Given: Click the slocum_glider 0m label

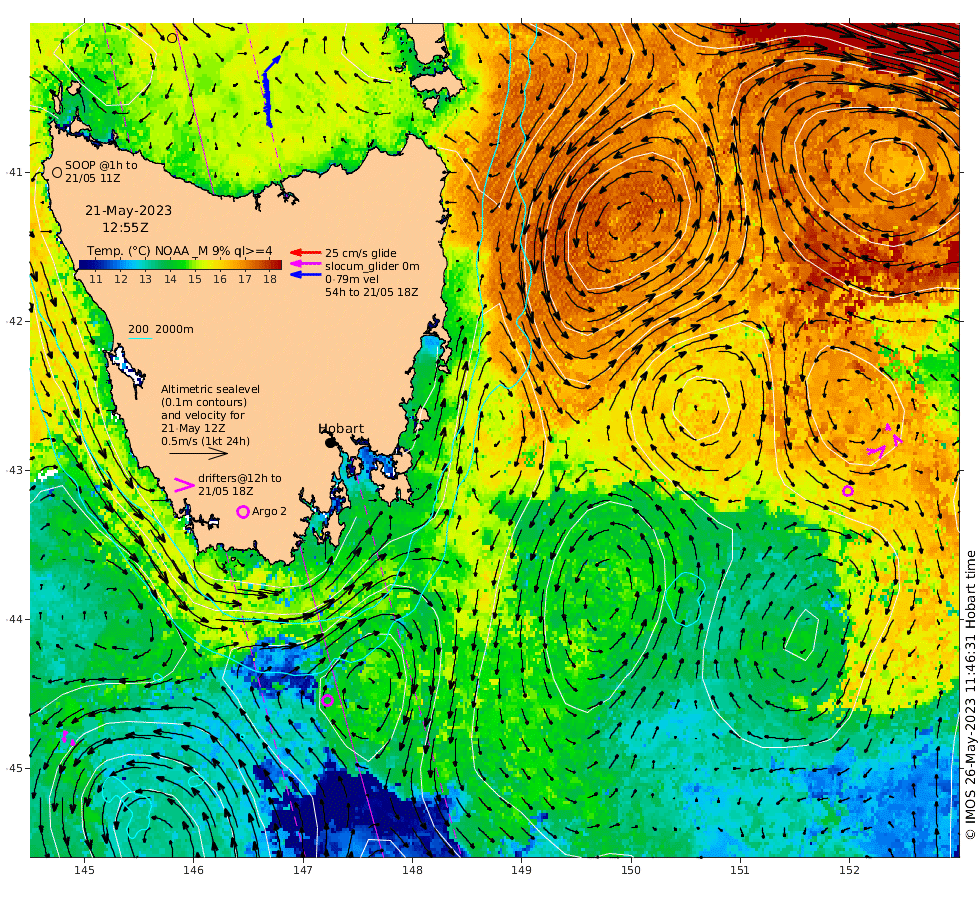Looking at the screenshot, I should [x=372, y=266].
